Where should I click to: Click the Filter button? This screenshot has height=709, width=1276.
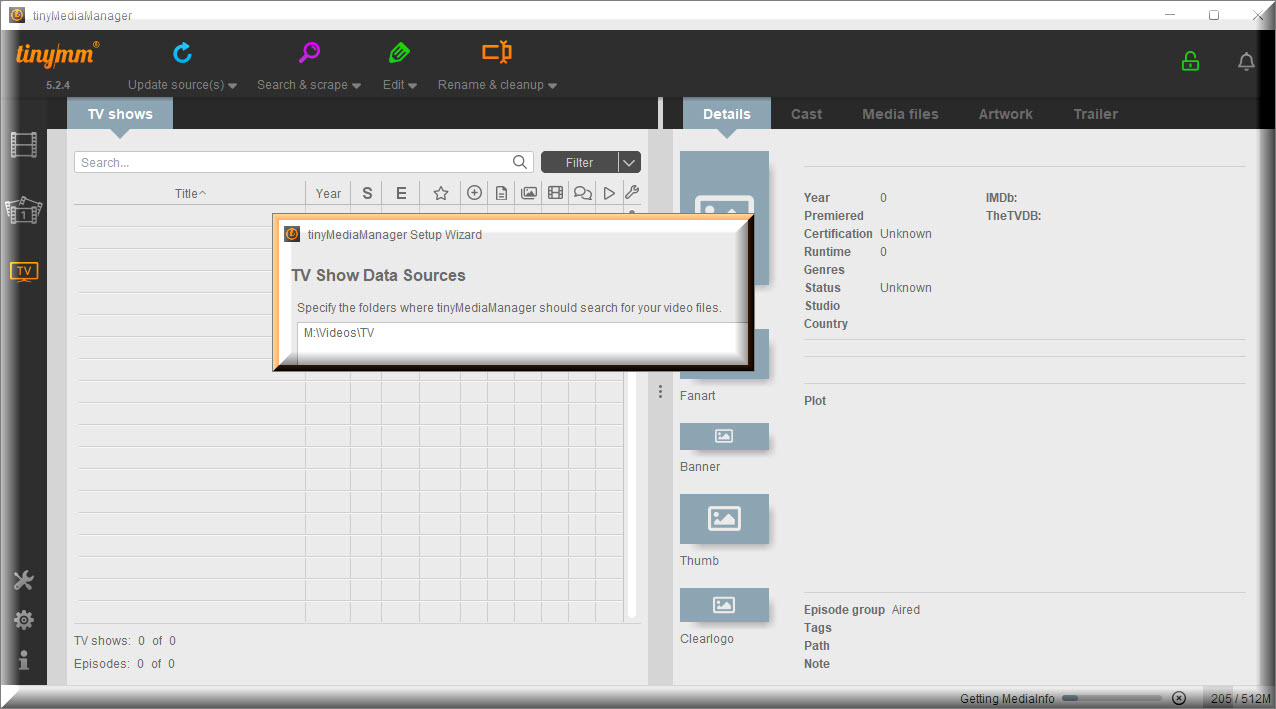(579, 162)
